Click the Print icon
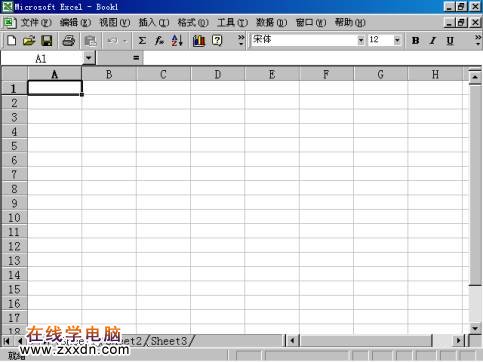Viewport: 483px width, 362px height. (69, 41)
